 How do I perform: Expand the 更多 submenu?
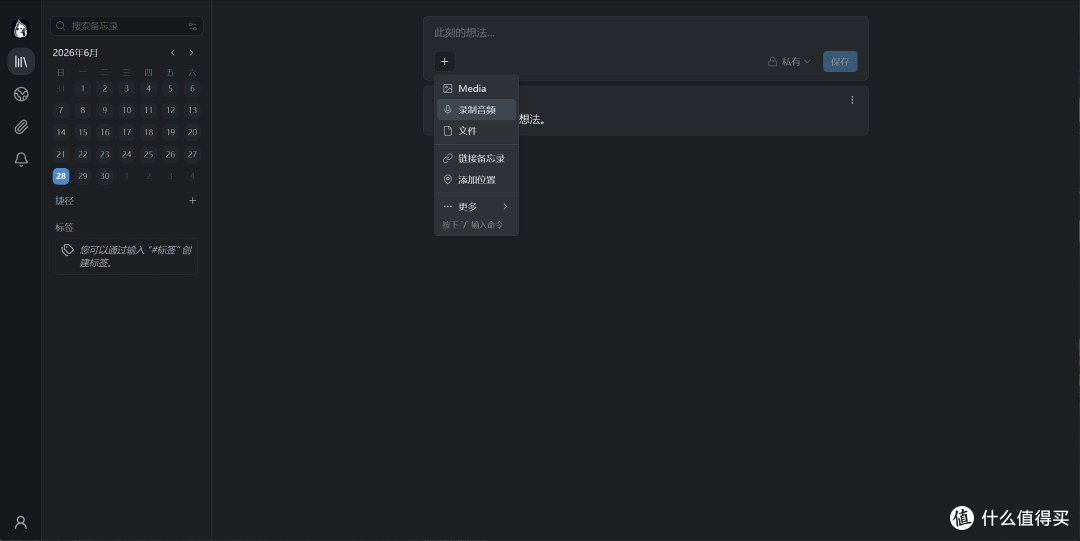476,206
